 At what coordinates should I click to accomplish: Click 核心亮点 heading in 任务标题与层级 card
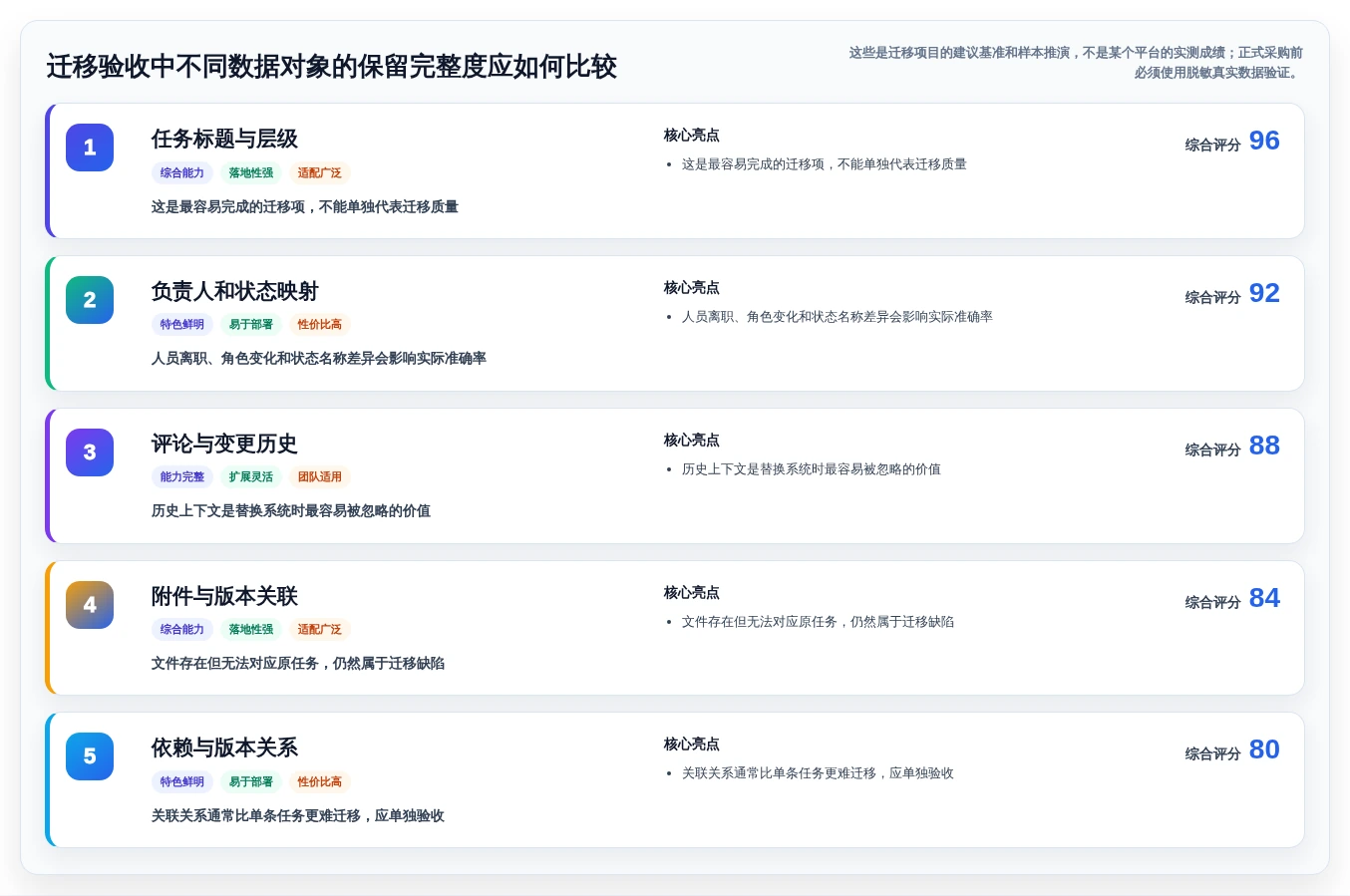692,136
